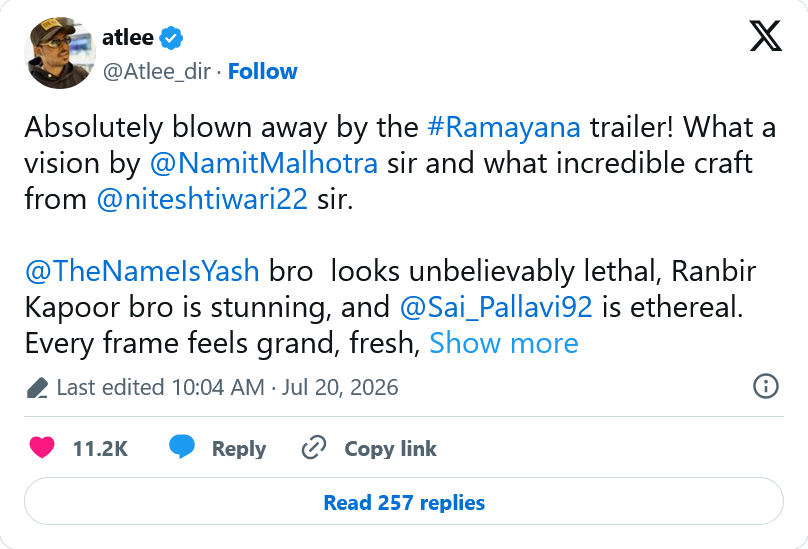Open the @TheNameIsYash mention link
Viewport: 808px width, 549px height.
(142, 271)
